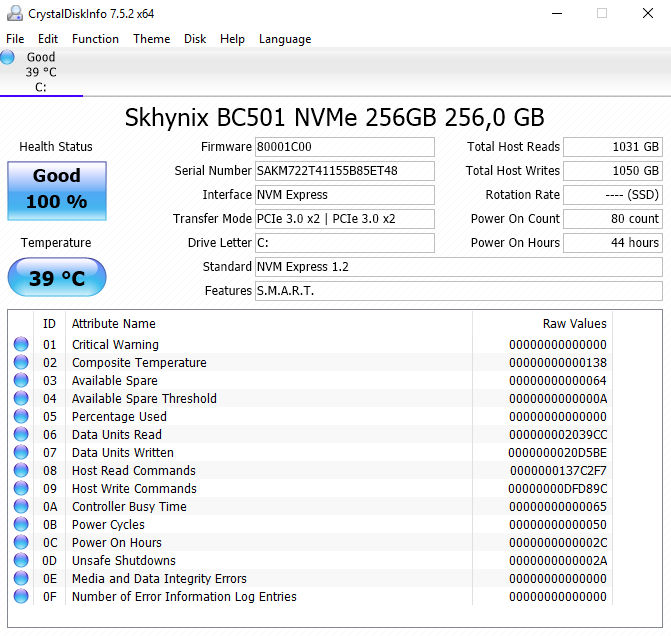Image resolution: width=671 pixels, height=636 pixels.
Task: Click the status orb next to Available Spare
Action: point(21,381)
